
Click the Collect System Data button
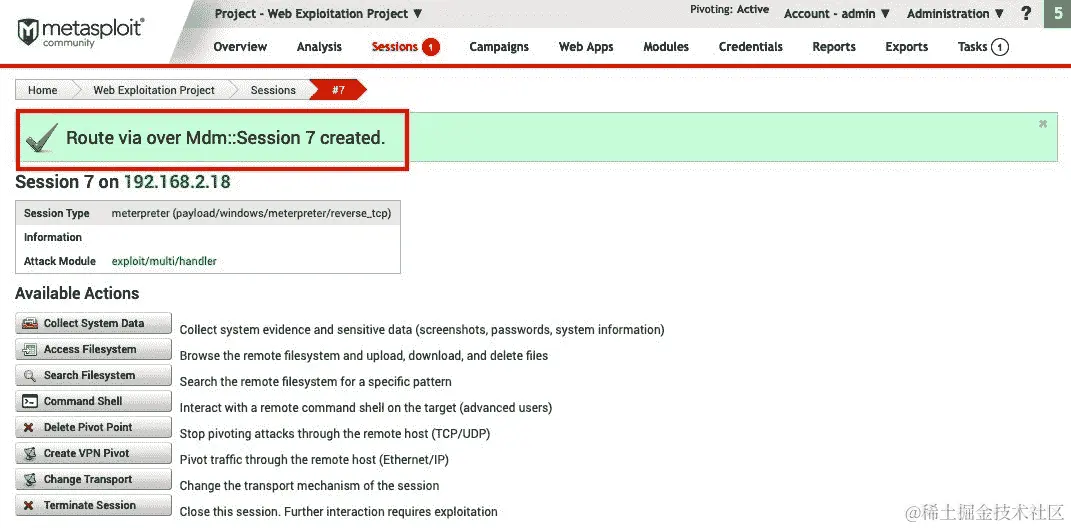pos(93,323)
